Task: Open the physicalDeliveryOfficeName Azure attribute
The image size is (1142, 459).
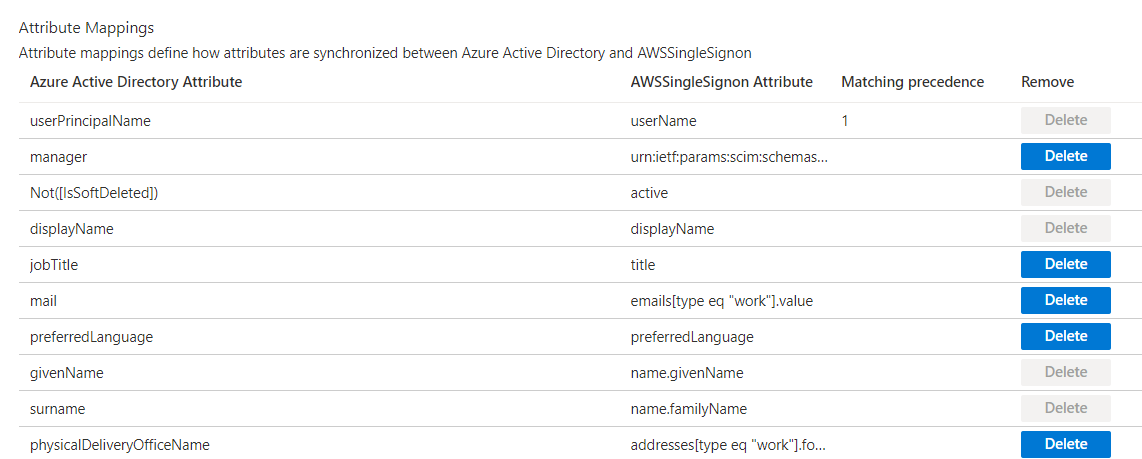Action: (120, 445)
